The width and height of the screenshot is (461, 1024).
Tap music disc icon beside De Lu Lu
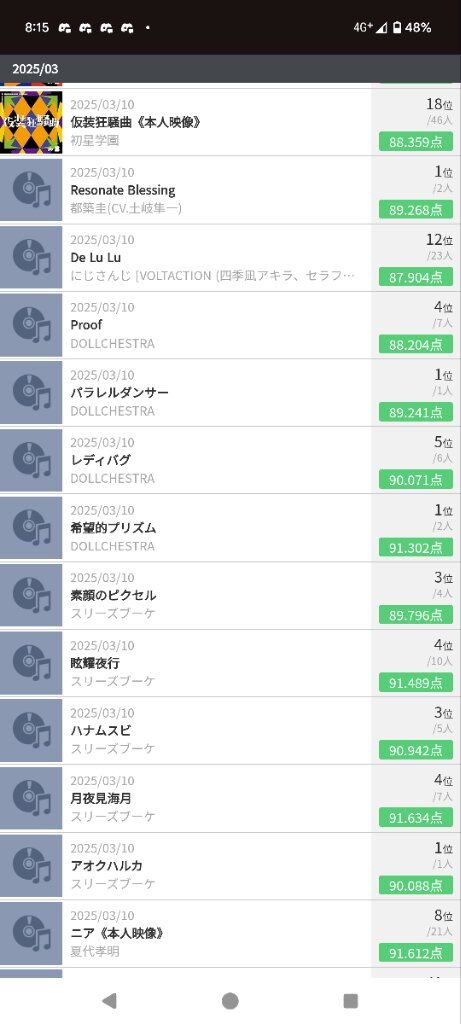click(x=31, y=257)
